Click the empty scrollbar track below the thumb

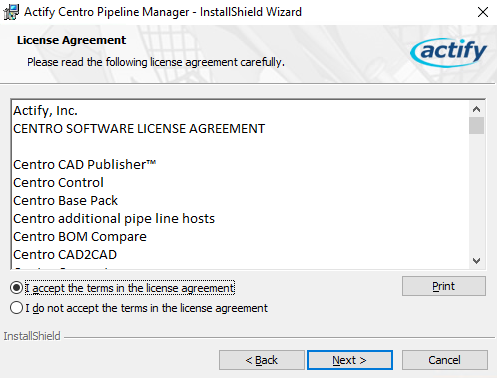[x=476, y=193]
